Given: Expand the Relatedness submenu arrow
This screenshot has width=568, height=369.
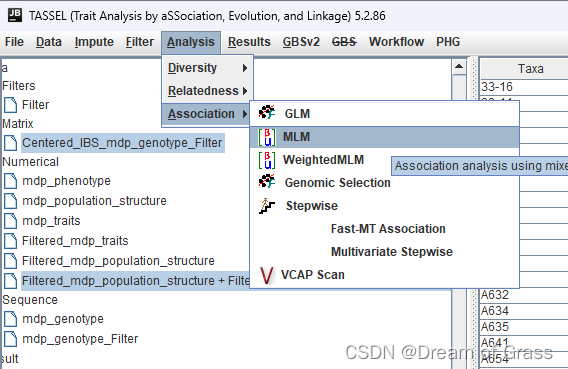Looking at the screenshot, I should pyautogui.click(x=245, y=91).
